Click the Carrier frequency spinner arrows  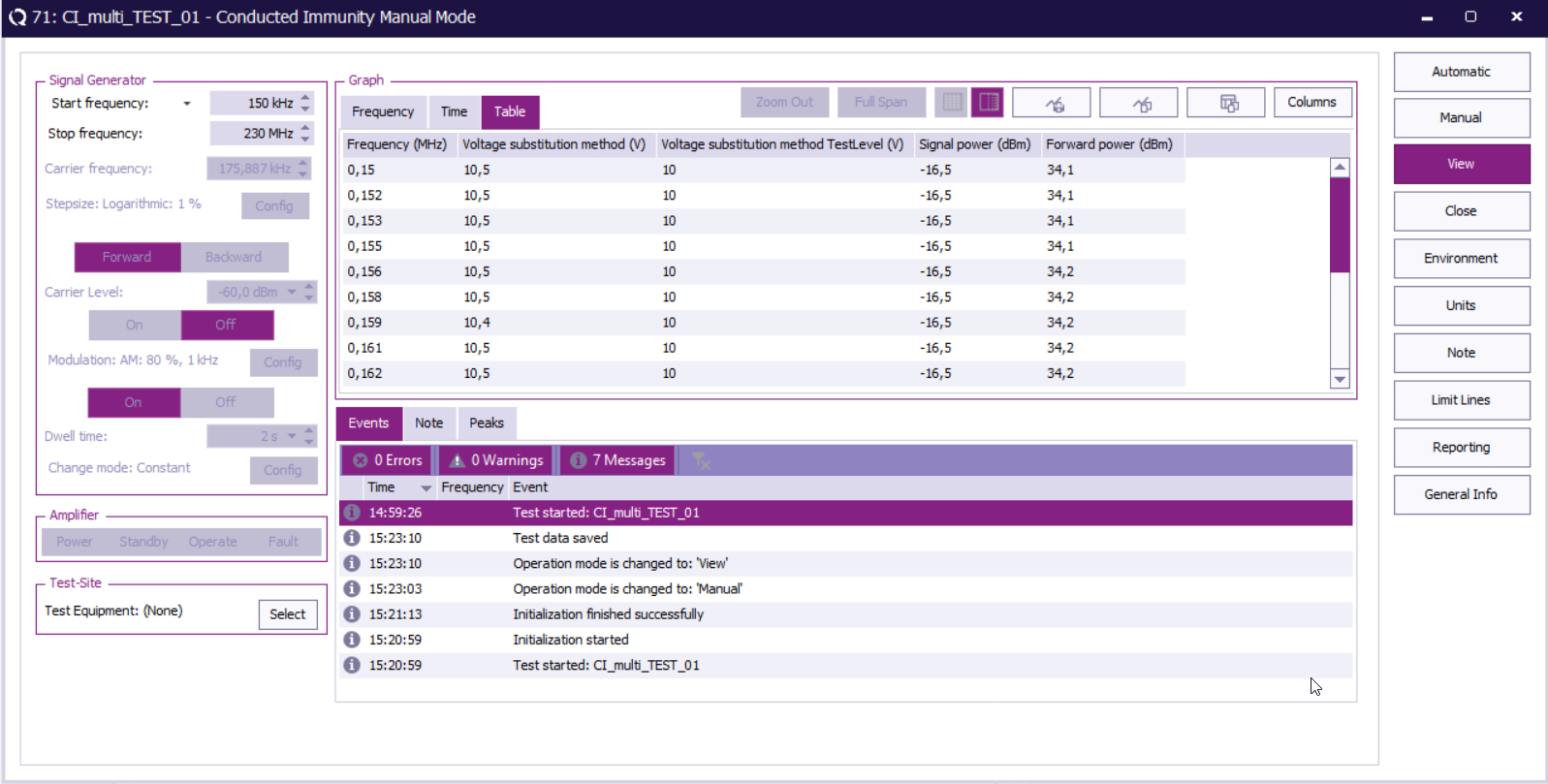303,169
